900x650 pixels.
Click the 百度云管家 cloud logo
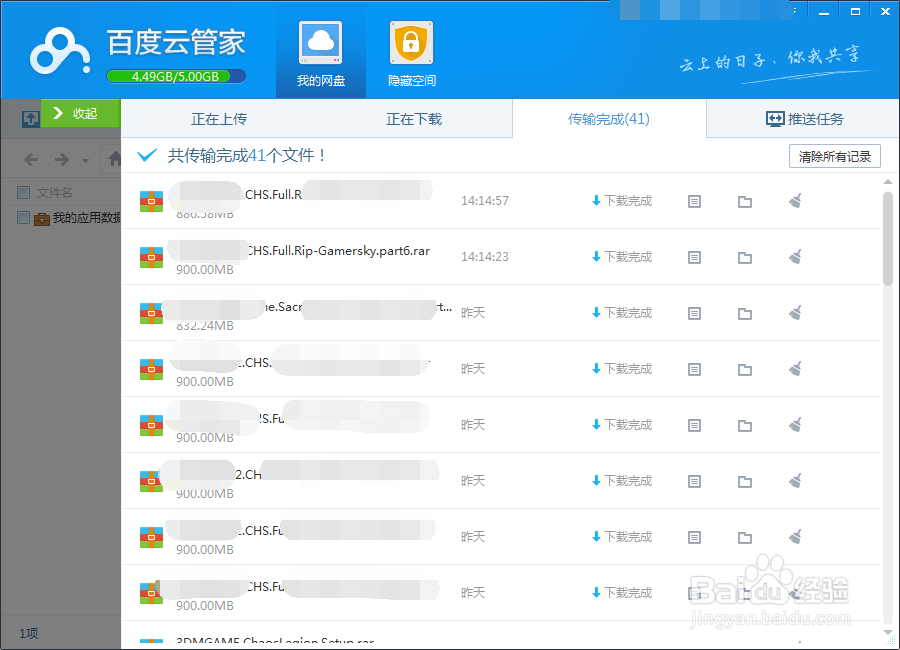coord(60,51)
